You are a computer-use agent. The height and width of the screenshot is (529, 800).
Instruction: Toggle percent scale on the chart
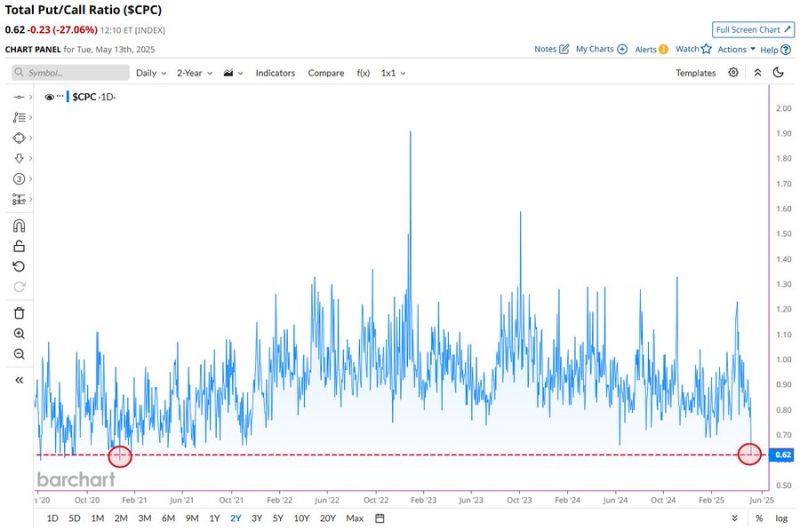[759, 518]
